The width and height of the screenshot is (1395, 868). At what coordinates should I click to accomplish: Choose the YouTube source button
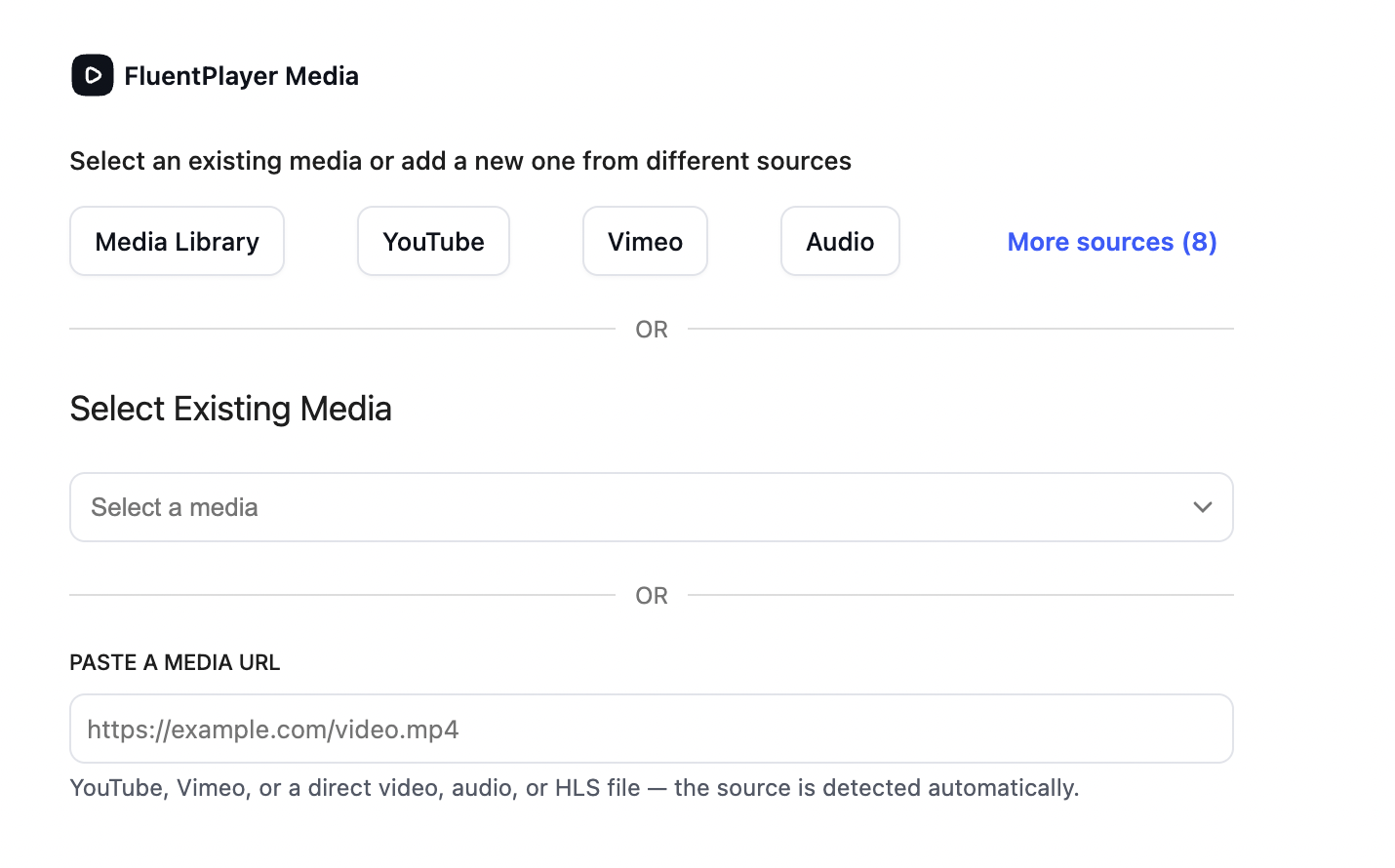433,241
